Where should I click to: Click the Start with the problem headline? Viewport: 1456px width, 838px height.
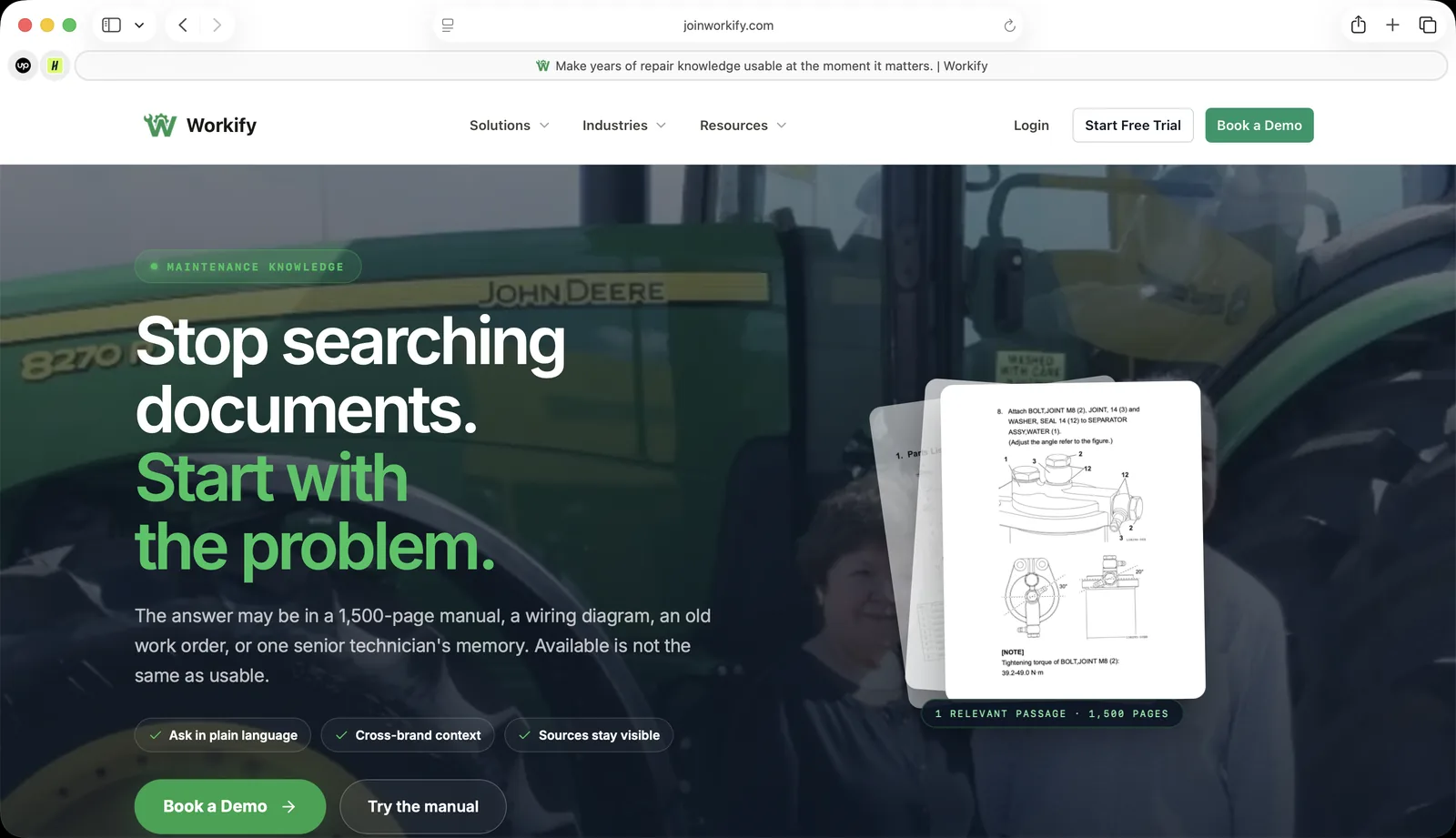[x=315, y=512]
